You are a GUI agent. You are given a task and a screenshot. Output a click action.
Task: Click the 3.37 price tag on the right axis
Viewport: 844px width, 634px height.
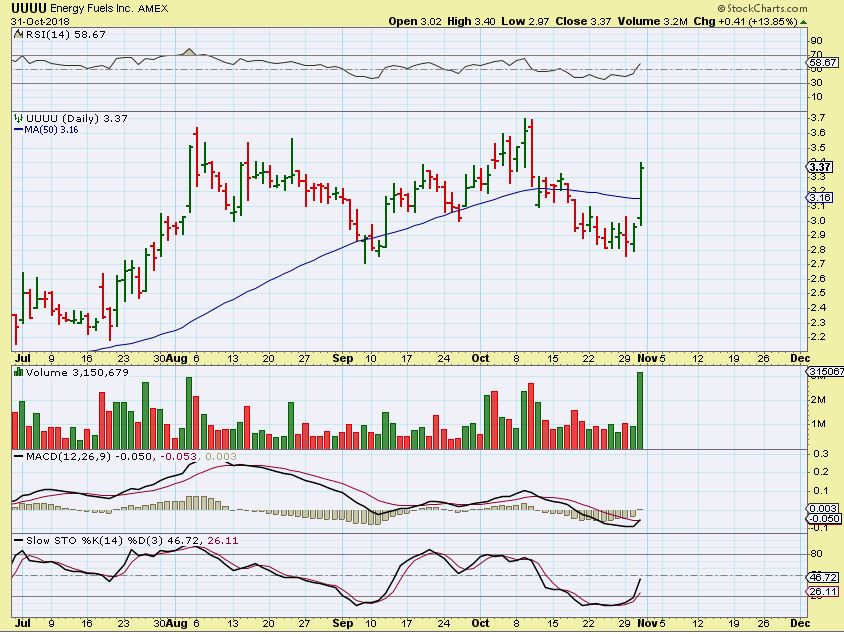tap(820, 167)
